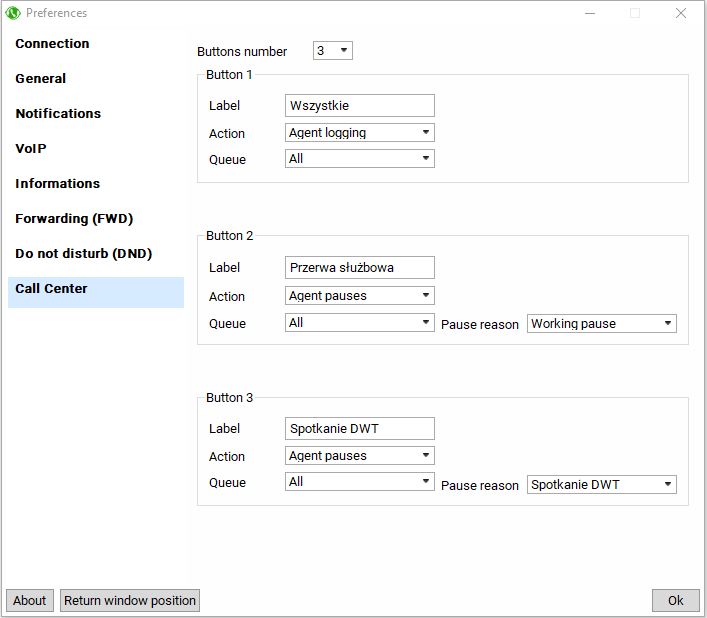707x618 pixels.
Task: Open the Notifications settings section
Action: tap(58, 114)
